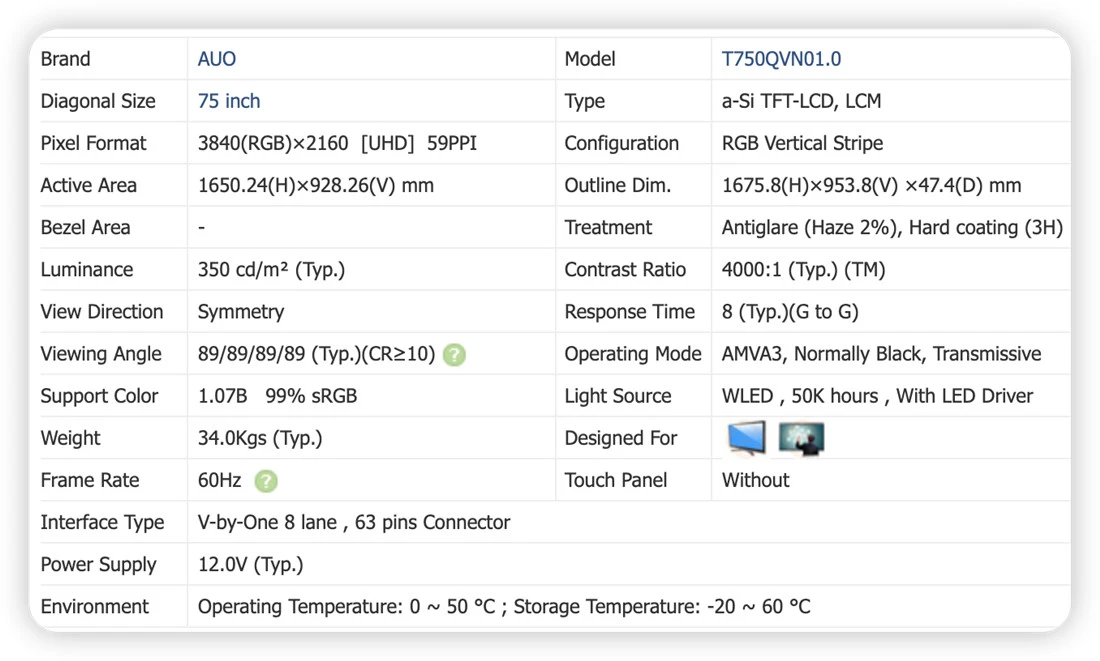Click the 1.07B 99% sRGB value

[x=277, y=396]
